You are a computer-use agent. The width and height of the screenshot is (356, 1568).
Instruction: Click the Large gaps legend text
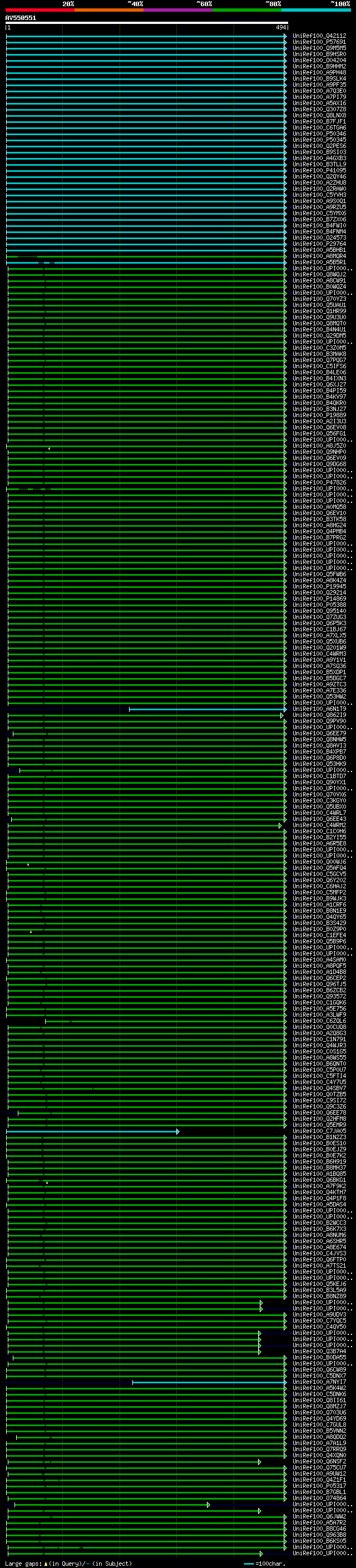(x=68, y=1564)
